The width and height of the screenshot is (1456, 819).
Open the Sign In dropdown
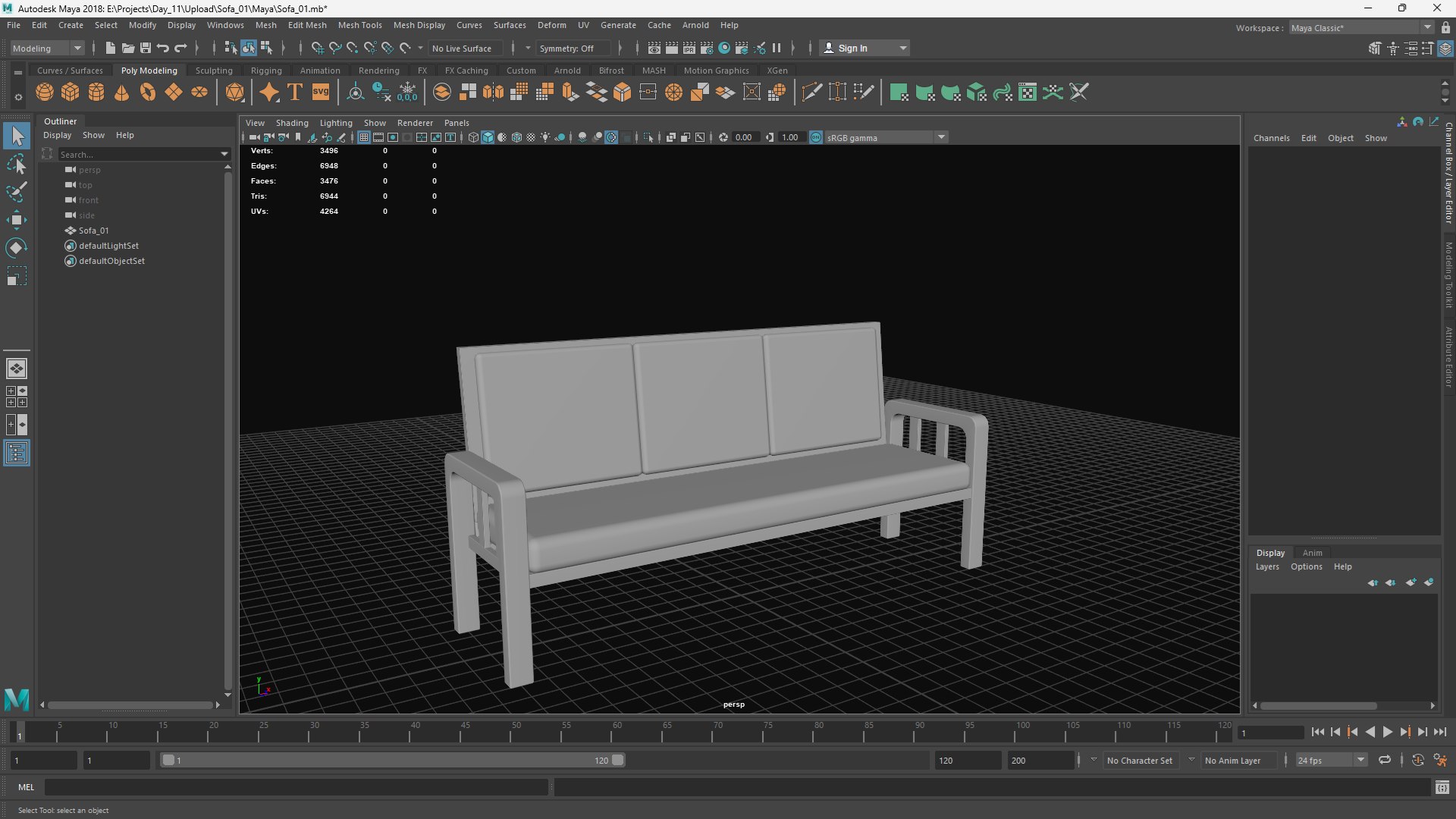pos(864,48)
